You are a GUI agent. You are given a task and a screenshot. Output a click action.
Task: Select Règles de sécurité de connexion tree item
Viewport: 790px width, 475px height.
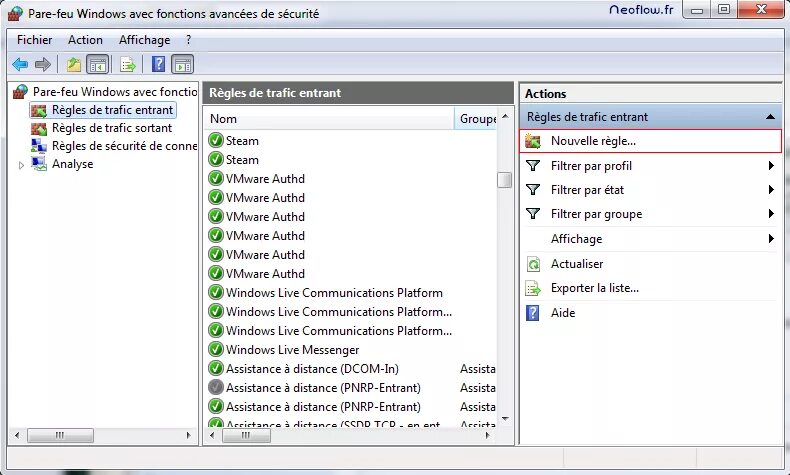pos(124,146)
